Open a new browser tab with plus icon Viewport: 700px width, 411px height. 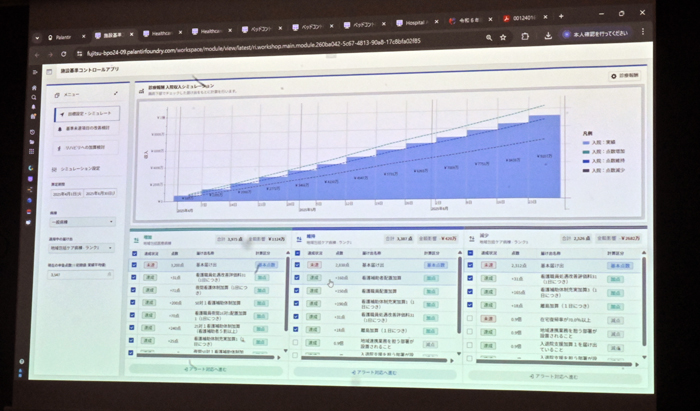point(560,17)
